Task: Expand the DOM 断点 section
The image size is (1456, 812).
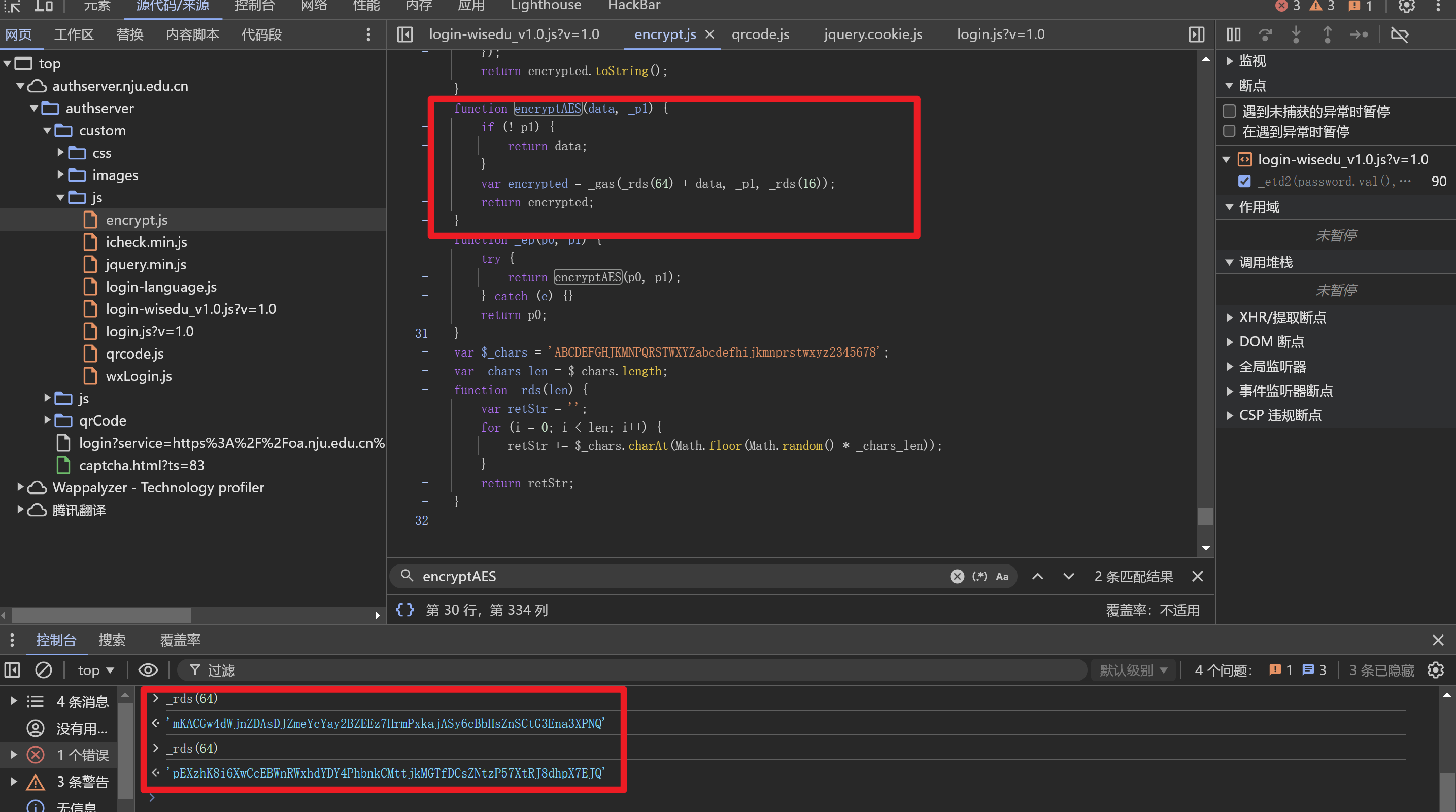Action: pyautogui.click(x=1229, y=341)
